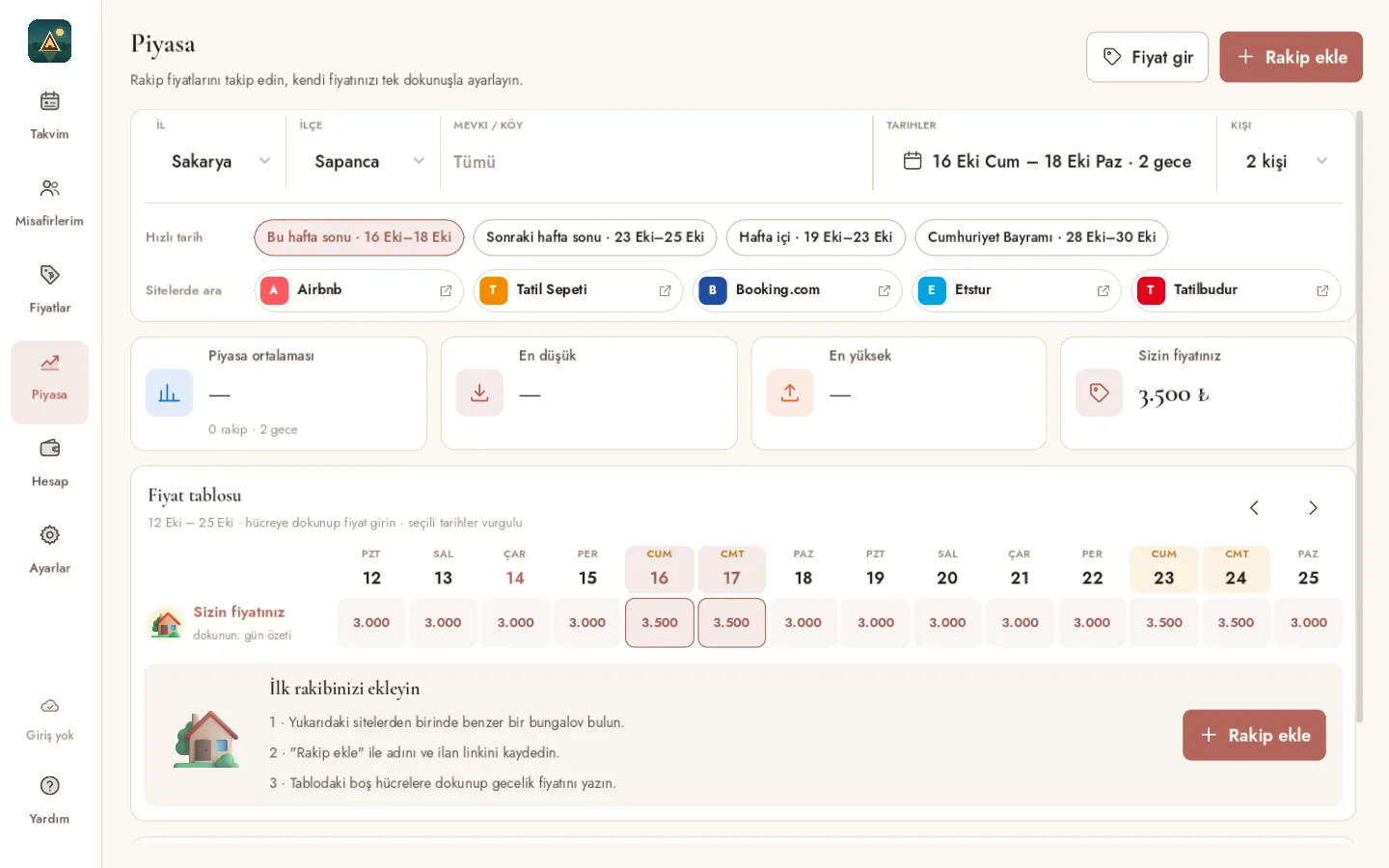
Task: Open Tatilbudur external link icon
Action: 1321,290
